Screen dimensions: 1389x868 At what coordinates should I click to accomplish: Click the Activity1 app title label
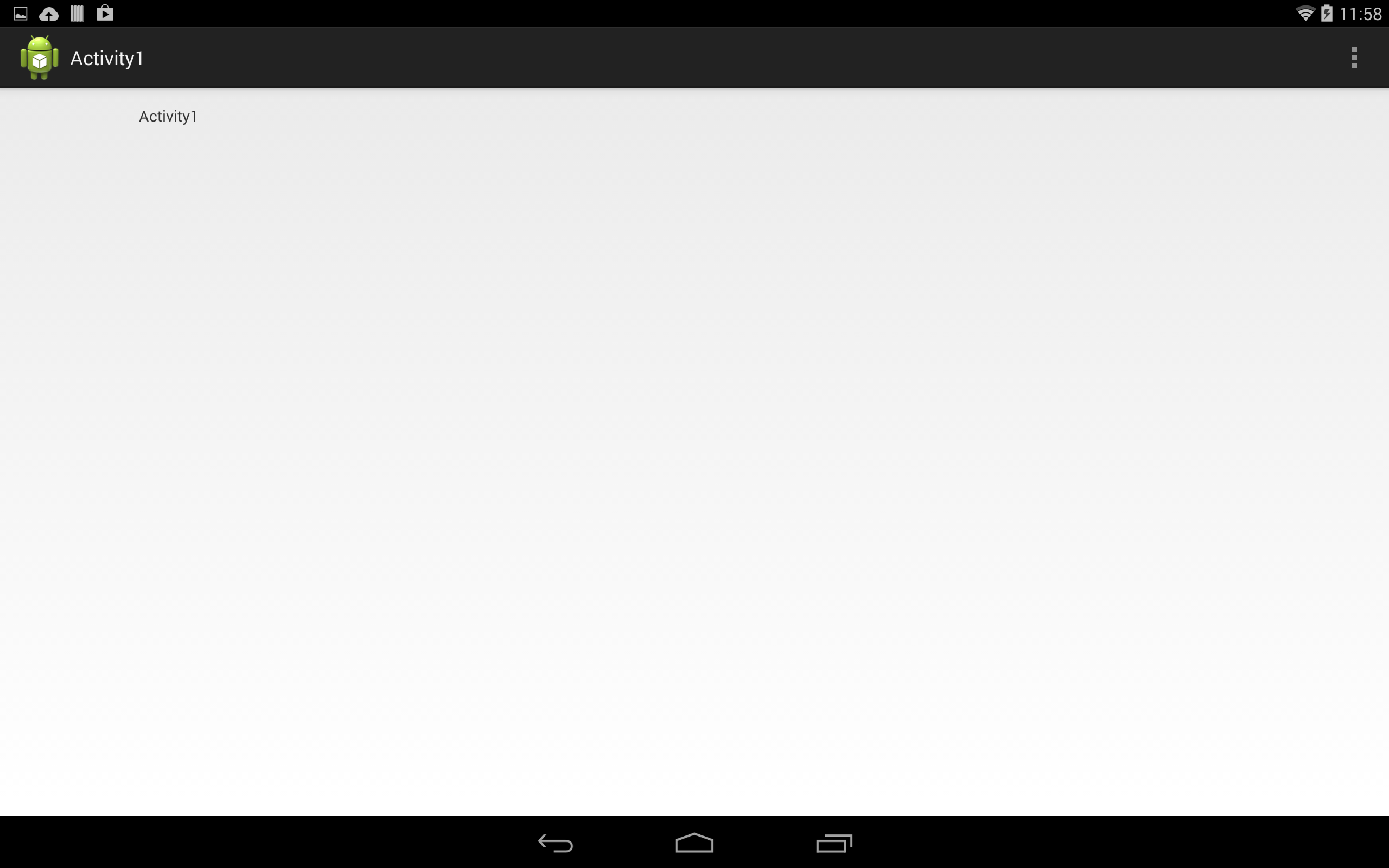(107, 57)
